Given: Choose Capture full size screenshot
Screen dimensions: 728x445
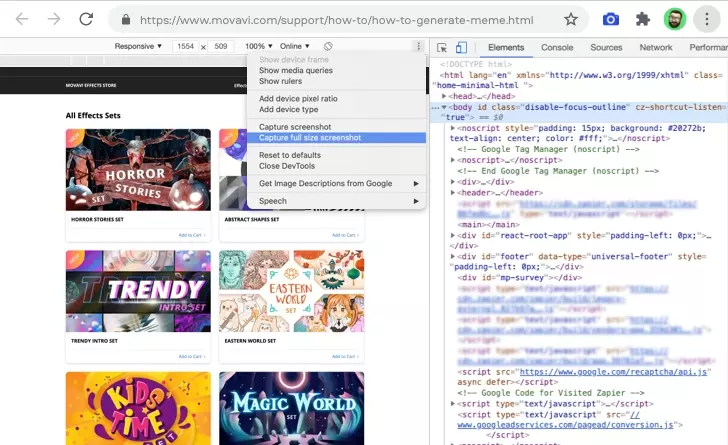Looking at the screenshot, I should (x=336, y=137).
